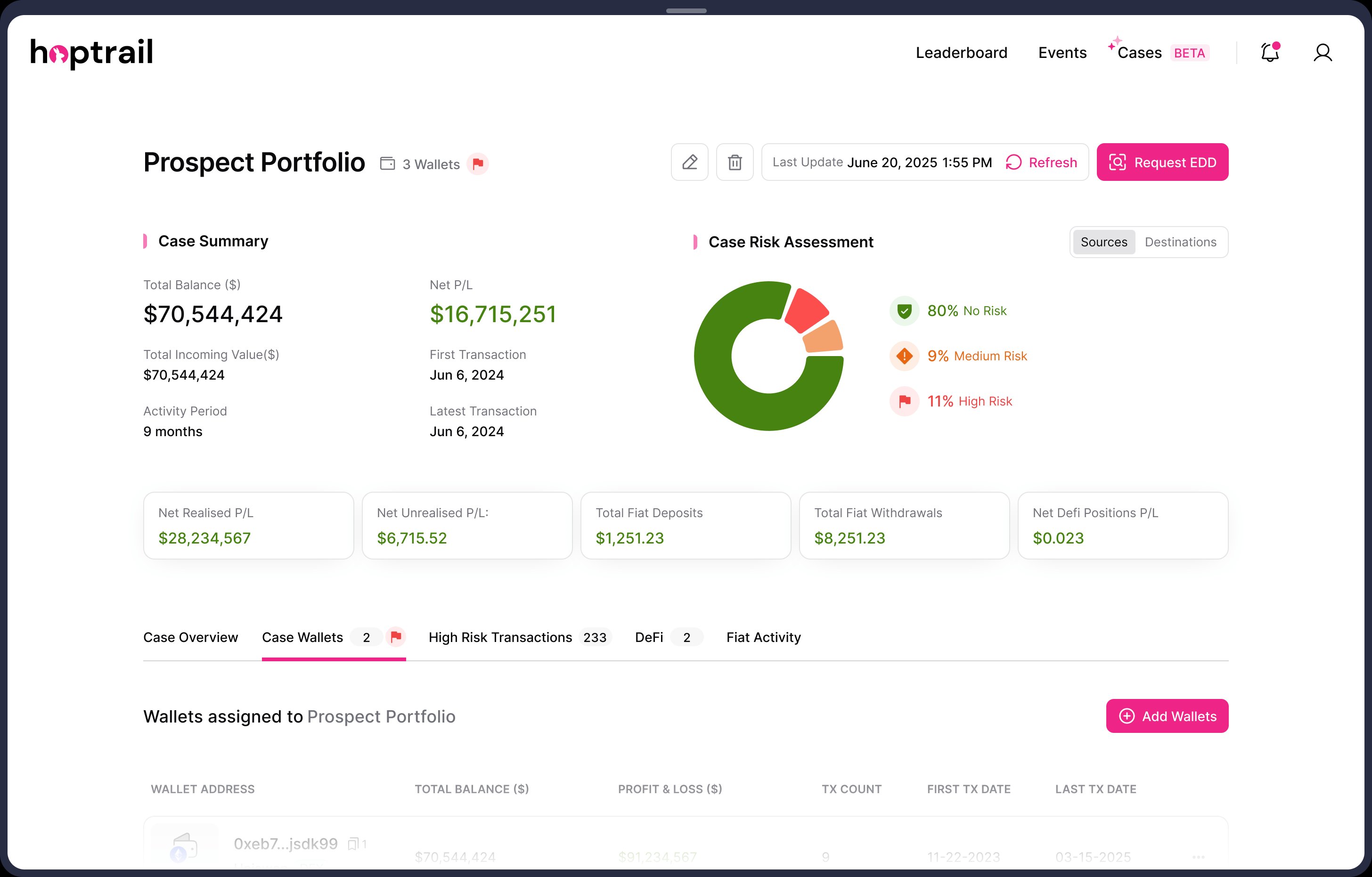Click the Add Wallets button
Viewport: 1372px width, 877px height.
[1167, 716]
